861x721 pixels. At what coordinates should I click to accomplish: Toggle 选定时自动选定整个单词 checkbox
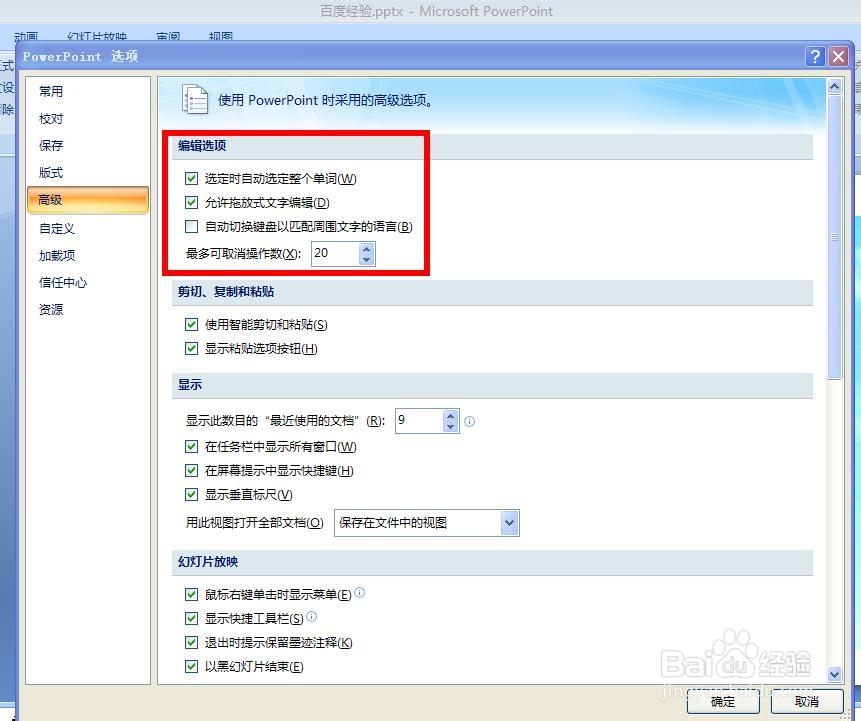click(x=191, y=178)
